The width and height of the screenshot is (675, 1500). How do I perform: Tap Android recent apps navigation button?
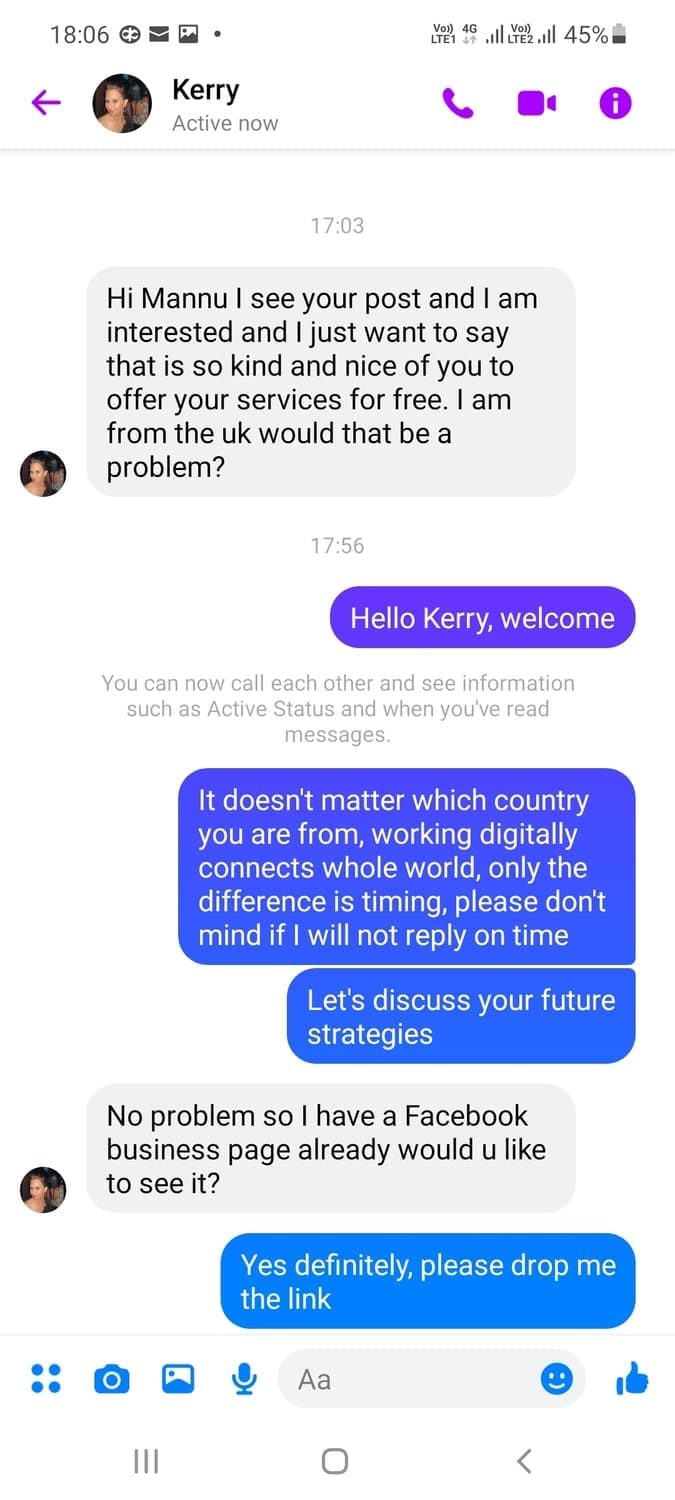click(x=146, y=1461)
